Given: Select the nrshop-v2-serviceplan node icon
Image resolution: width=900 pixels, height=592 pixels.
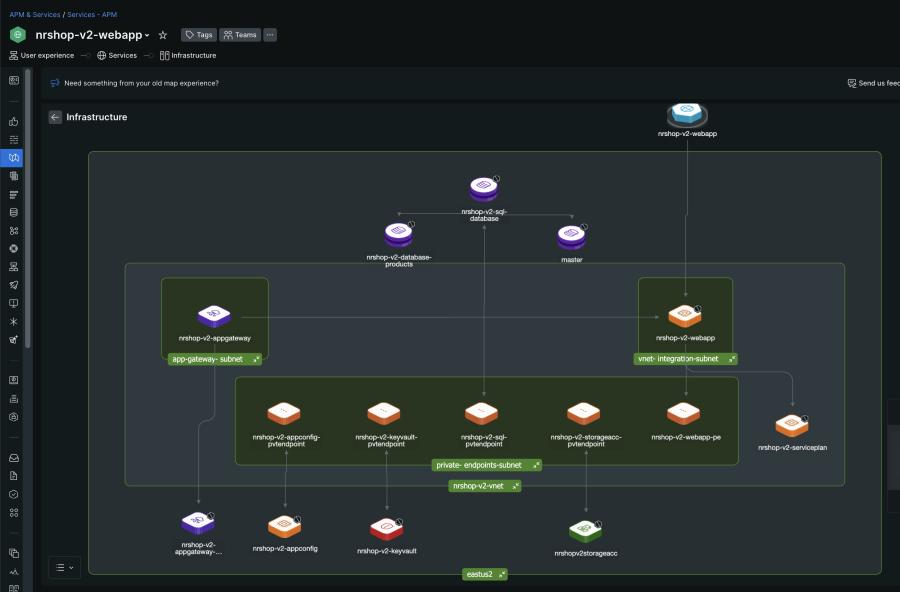Looking at the screenshot, I should [x=792, y=426].
